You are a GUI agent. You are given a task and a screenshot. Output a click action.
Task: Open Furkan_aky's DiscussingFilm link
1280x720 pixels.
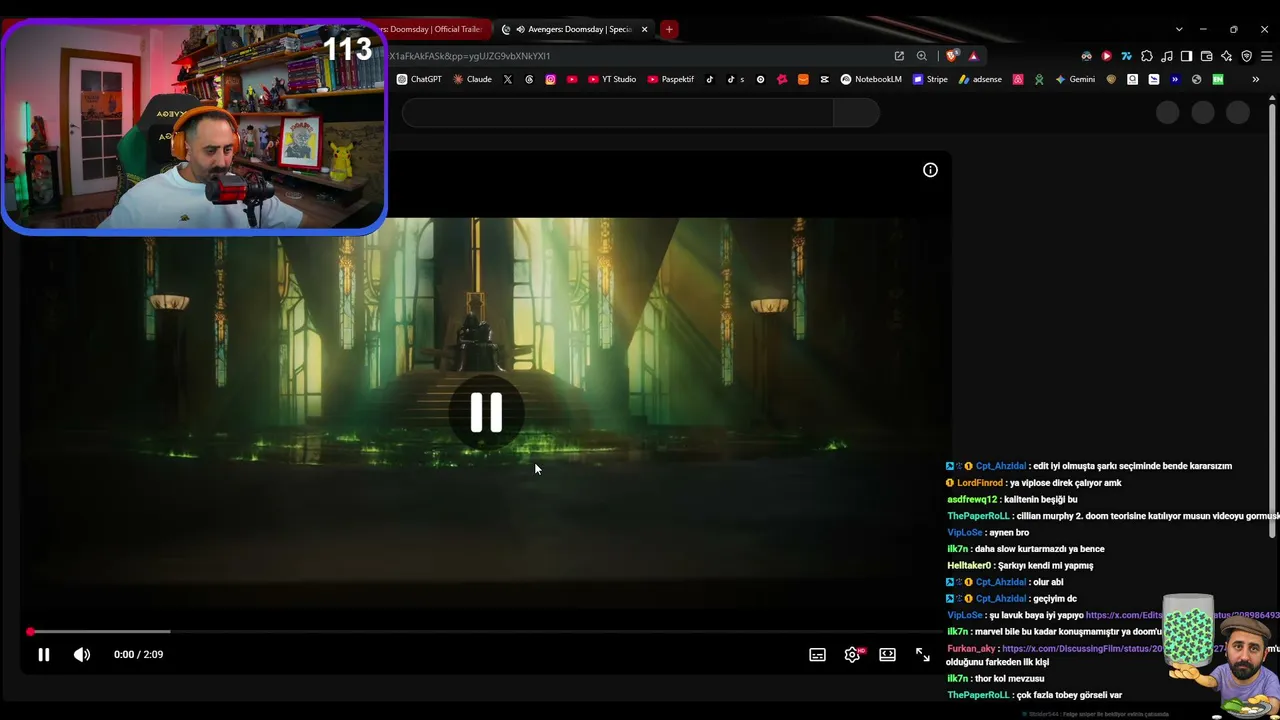[x=1084, y=649]
